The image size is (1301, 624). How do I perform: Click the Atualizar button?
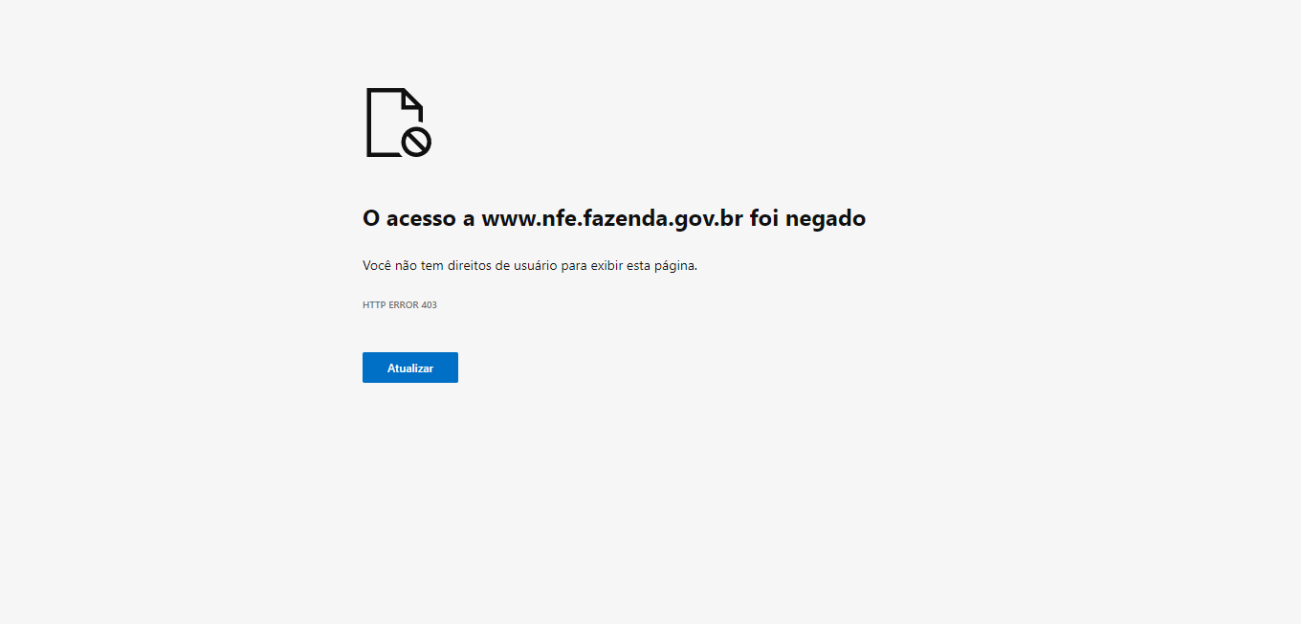click(410, 367)
